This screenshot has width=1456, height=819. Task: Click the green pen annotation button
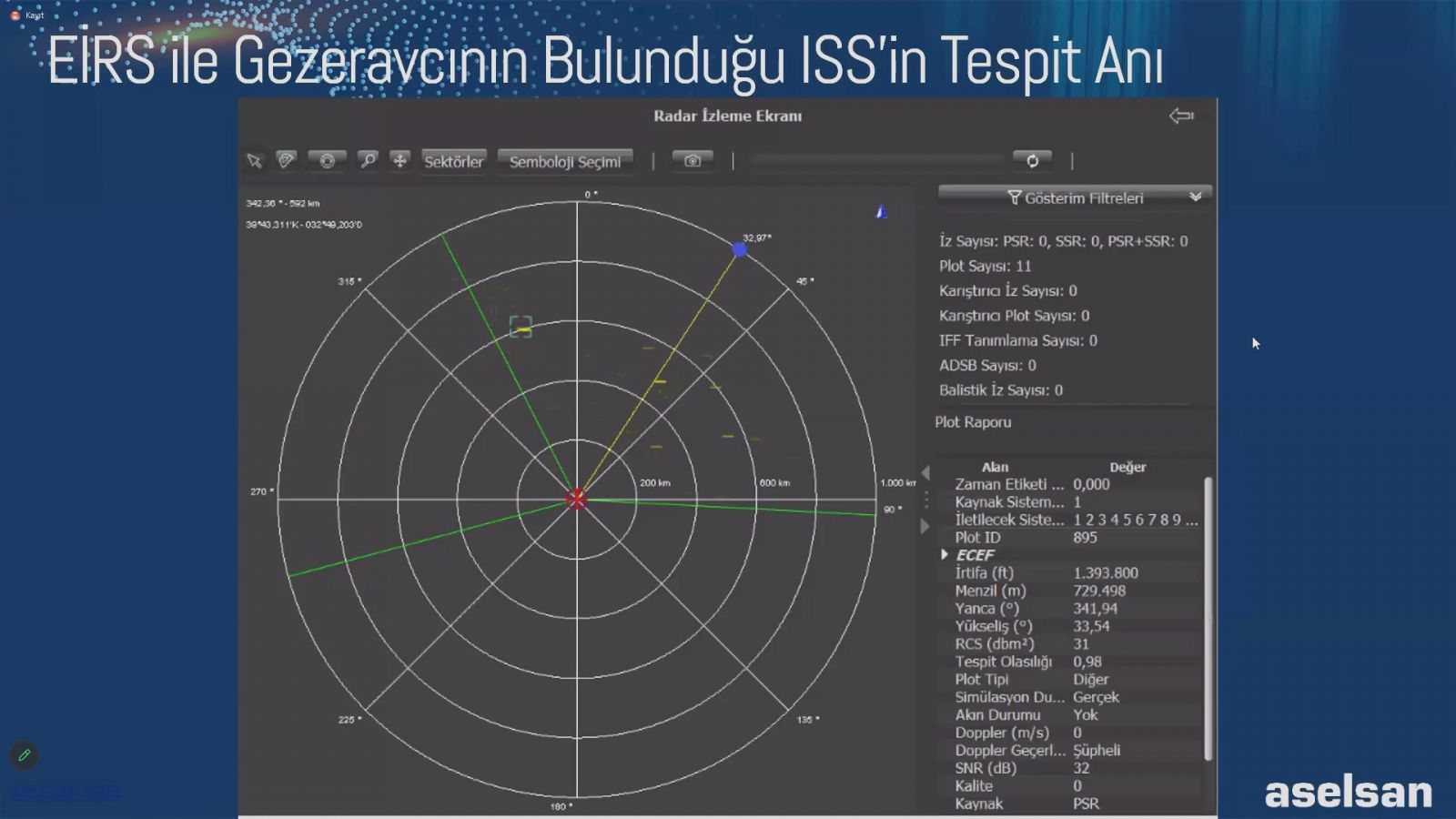point(25,754)
